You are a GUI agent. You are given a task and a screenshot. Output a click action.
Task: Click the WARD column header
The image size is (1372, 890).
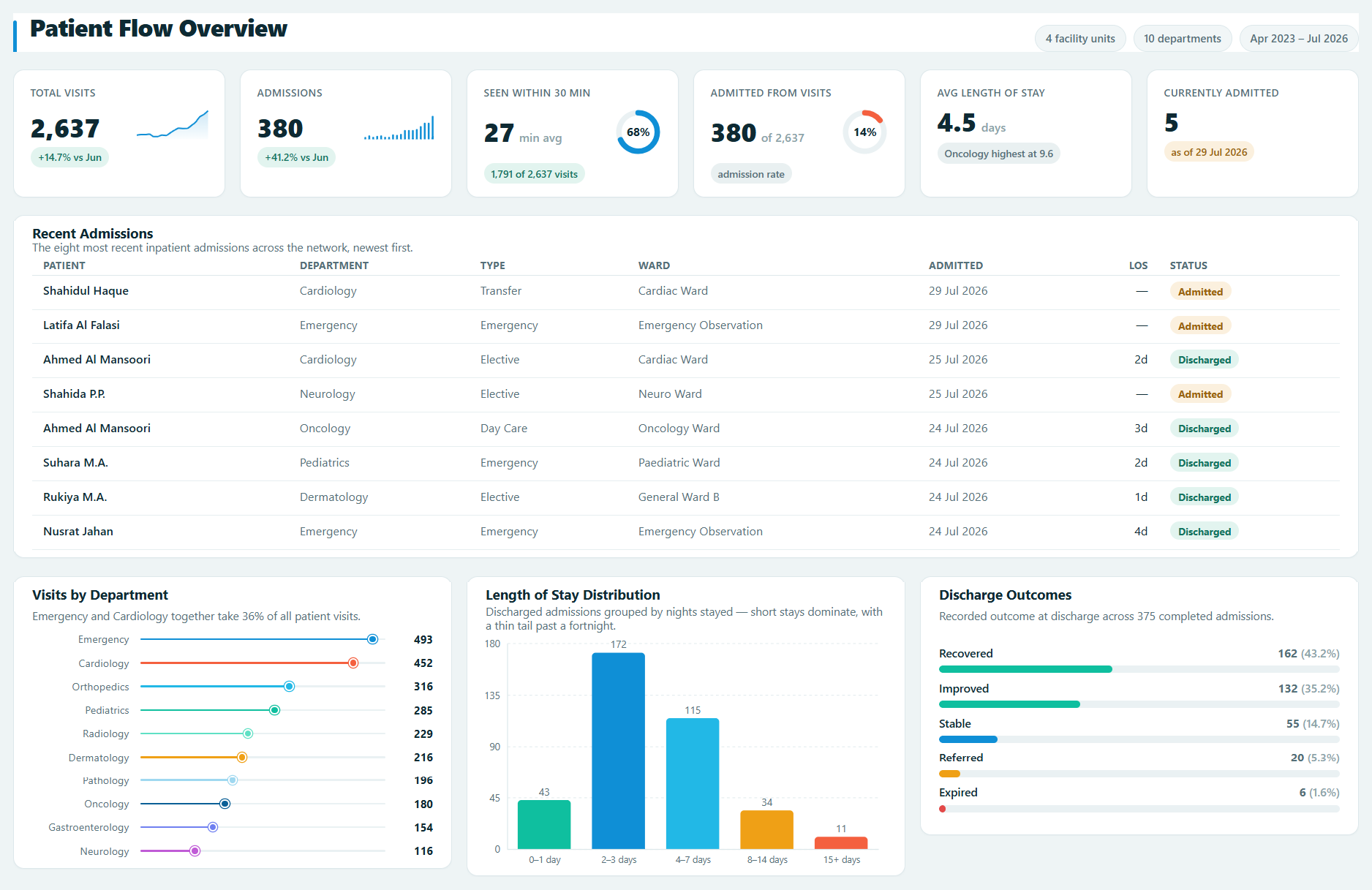coord(654,265)
